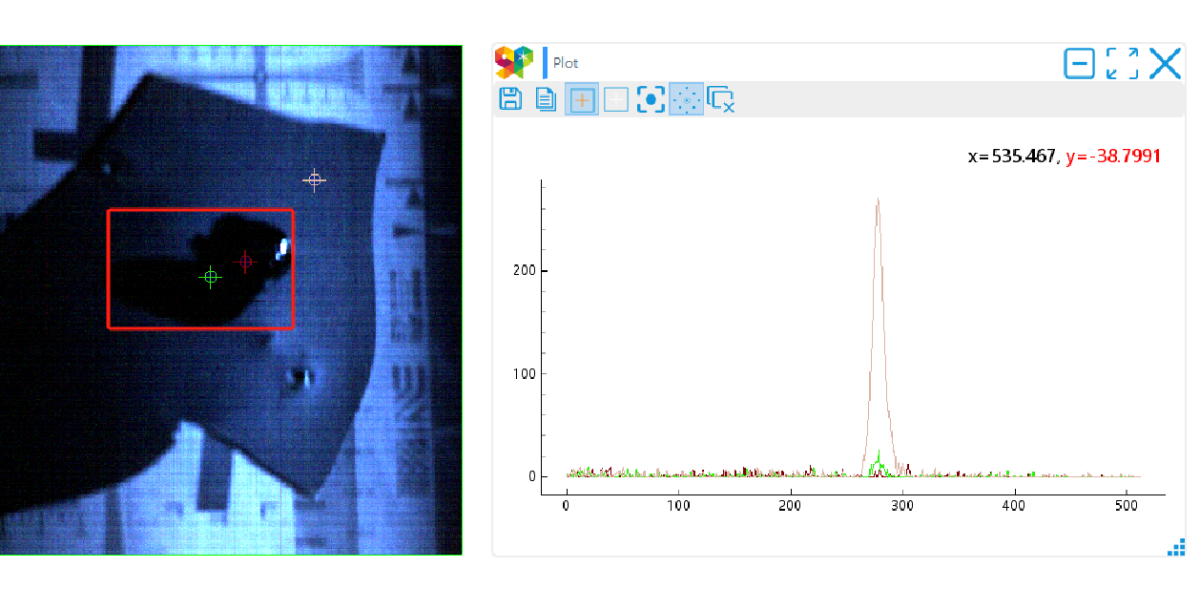The image size is (1200, 589).
Task: Close the Plot panel
Action: point(1165,64)
